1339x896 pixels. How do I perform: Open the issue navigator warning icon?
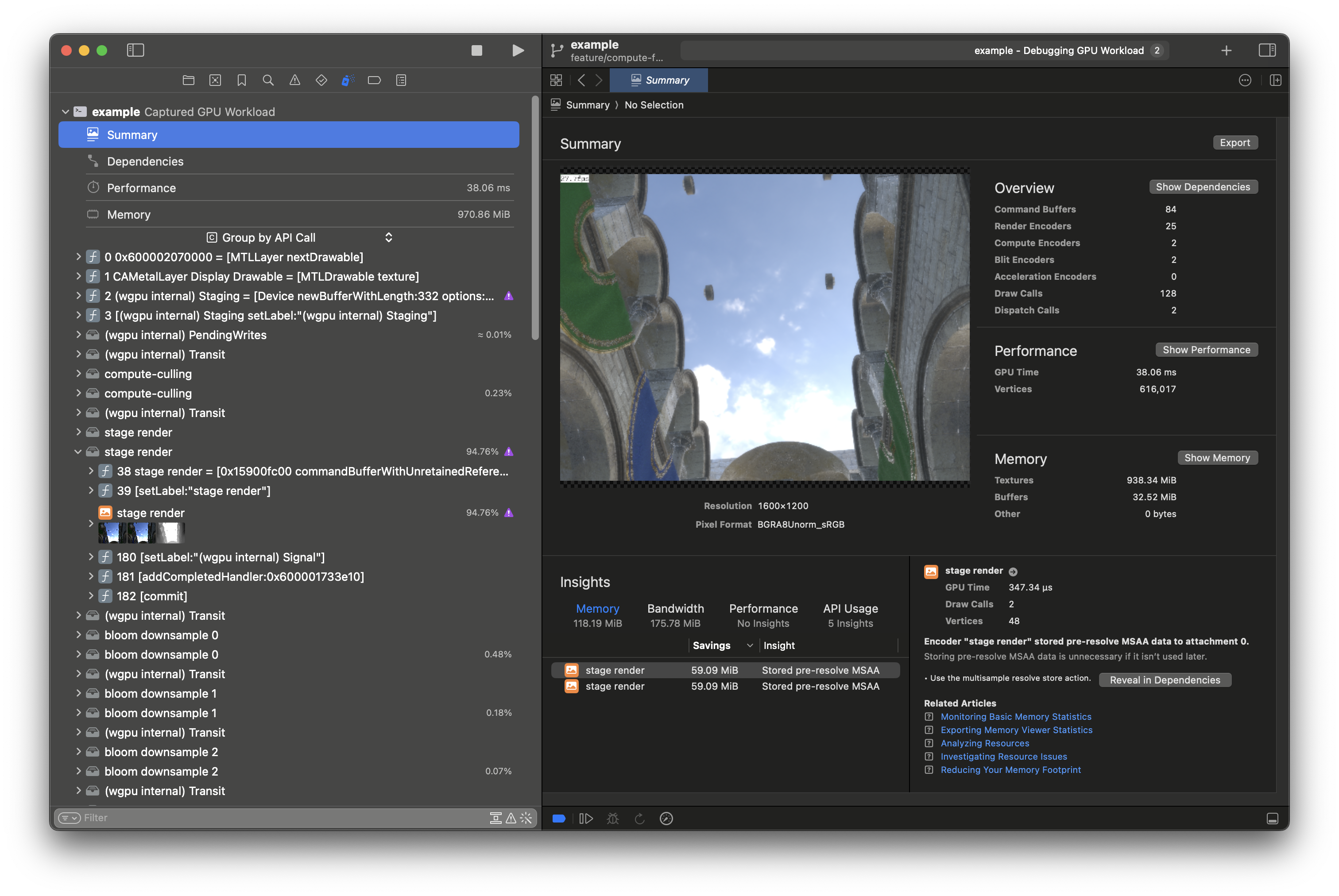point(295,80)
